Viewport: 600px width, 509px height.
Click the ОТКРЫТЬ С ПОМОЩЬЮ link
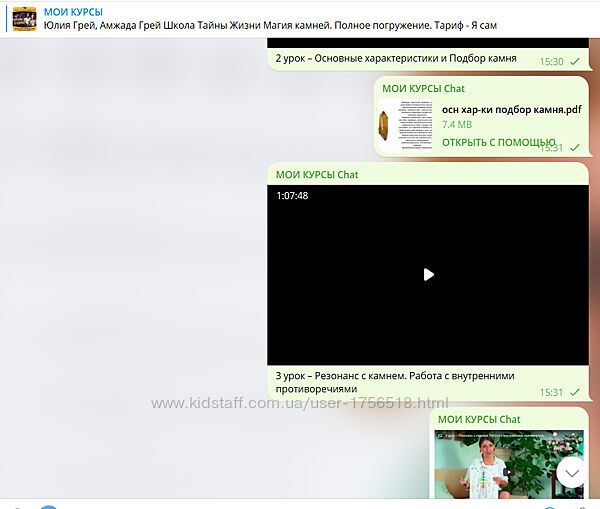pos(498,142)
